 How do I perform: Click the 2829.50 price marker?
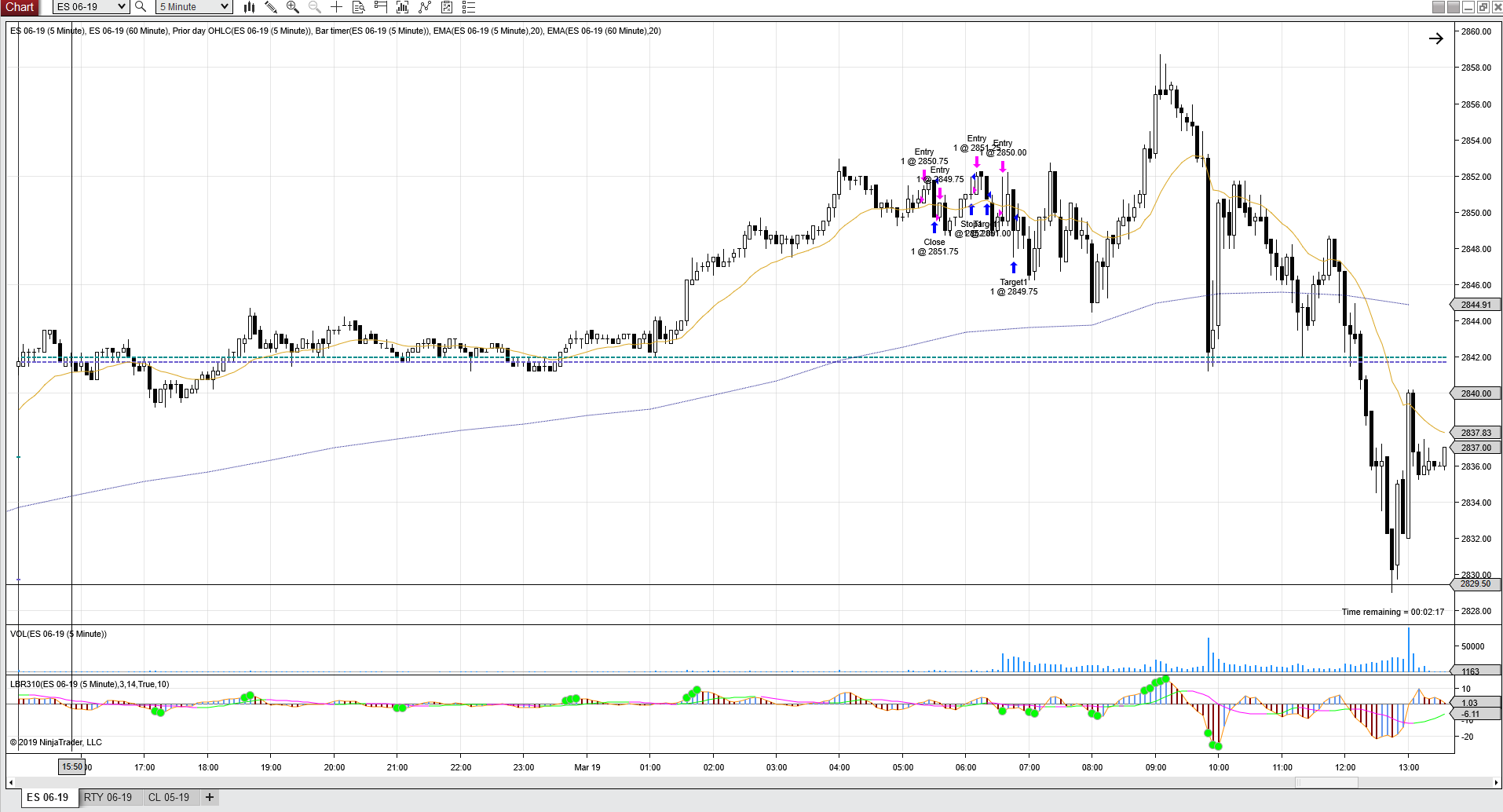coord(1476,583)
